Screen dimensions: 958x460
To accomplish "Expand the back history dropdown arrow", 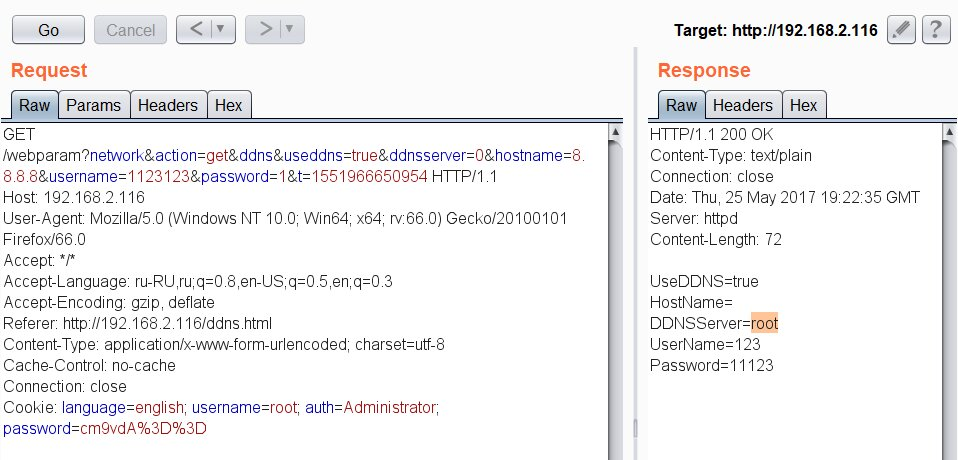I will point(222,29).
